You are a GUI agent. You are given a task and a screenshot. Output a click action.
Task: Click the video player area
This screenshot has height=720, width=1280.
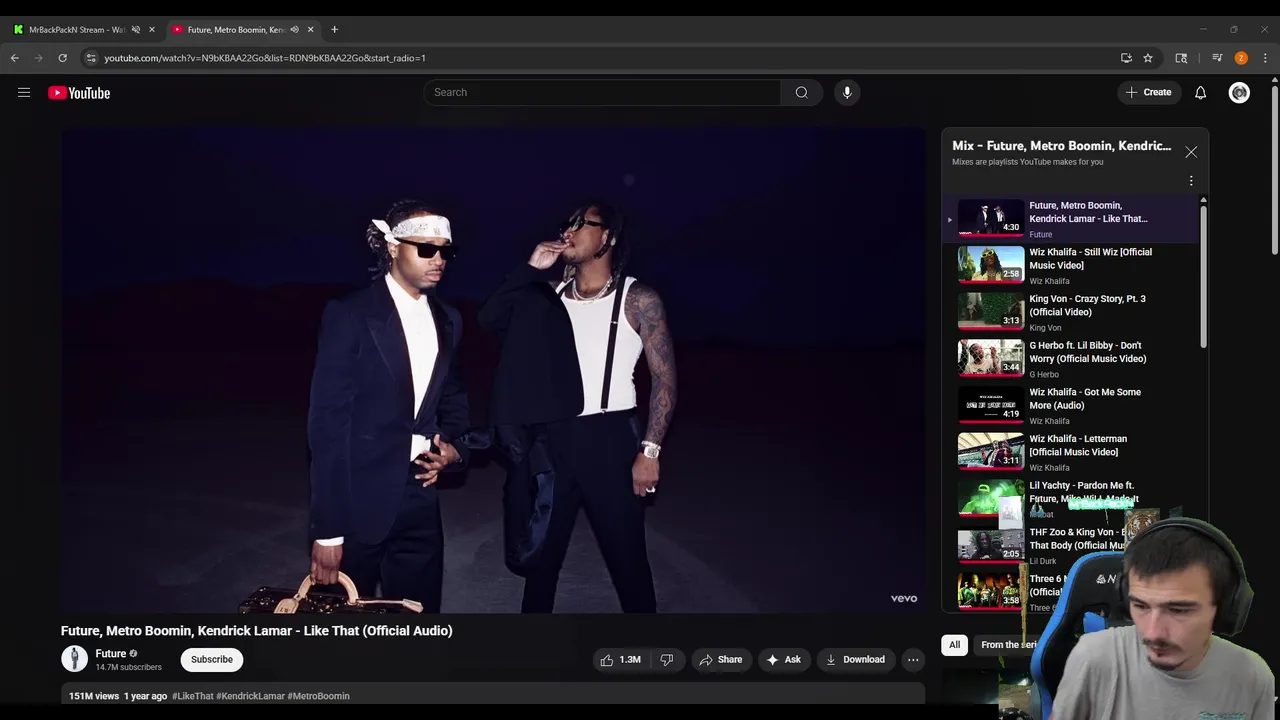tap(493, 370)
